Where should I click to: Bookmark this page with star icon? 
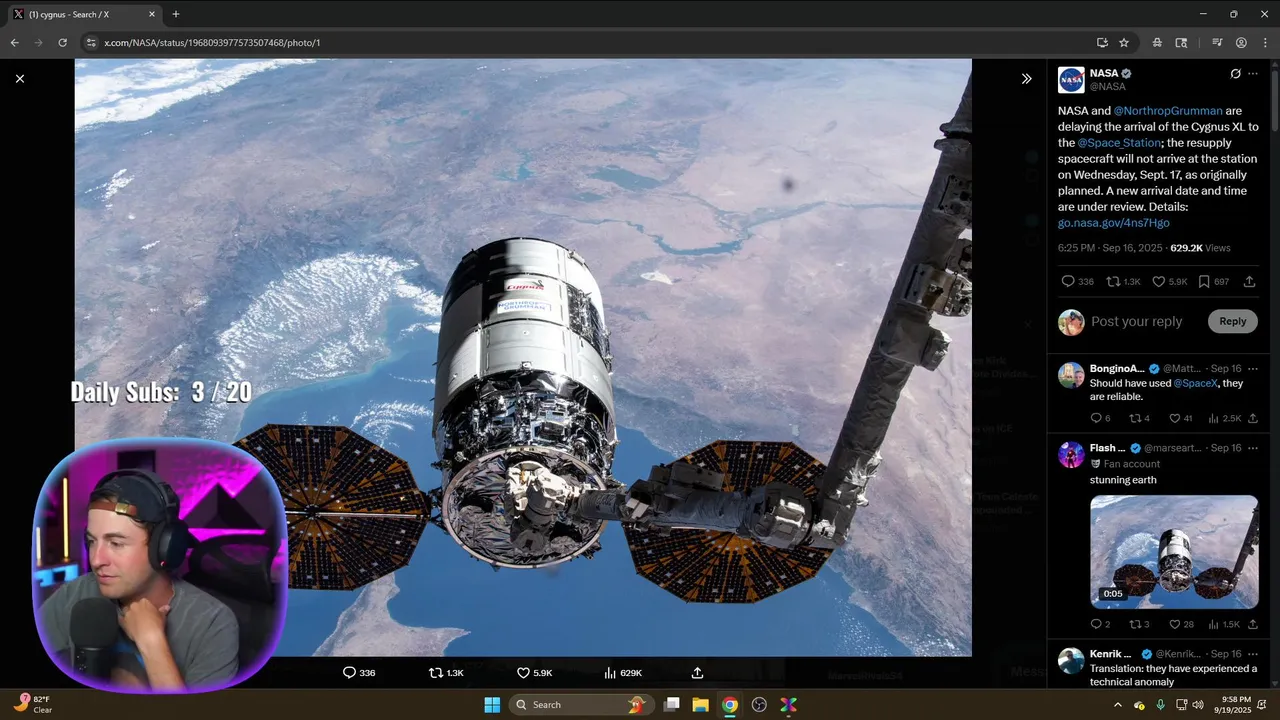[1124, 42]
